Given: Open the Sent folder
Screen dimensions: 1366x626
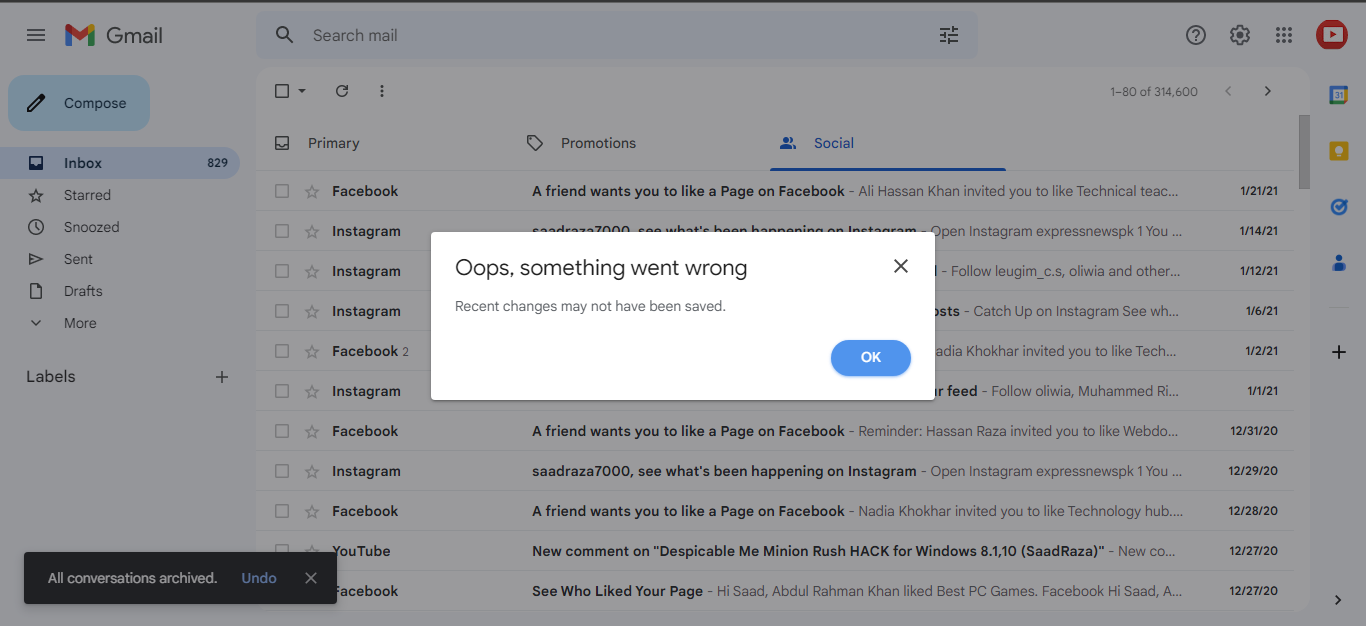Looking at the screenshot, I should [x=120, y=259].
